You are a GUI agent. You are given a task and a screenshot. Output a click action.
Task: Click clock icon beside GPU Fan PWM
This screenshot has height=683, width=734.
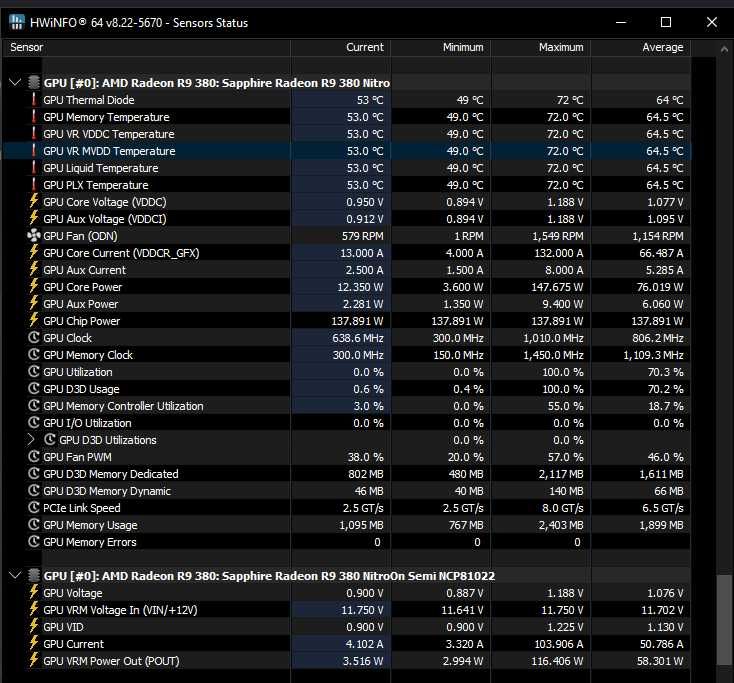34,456
